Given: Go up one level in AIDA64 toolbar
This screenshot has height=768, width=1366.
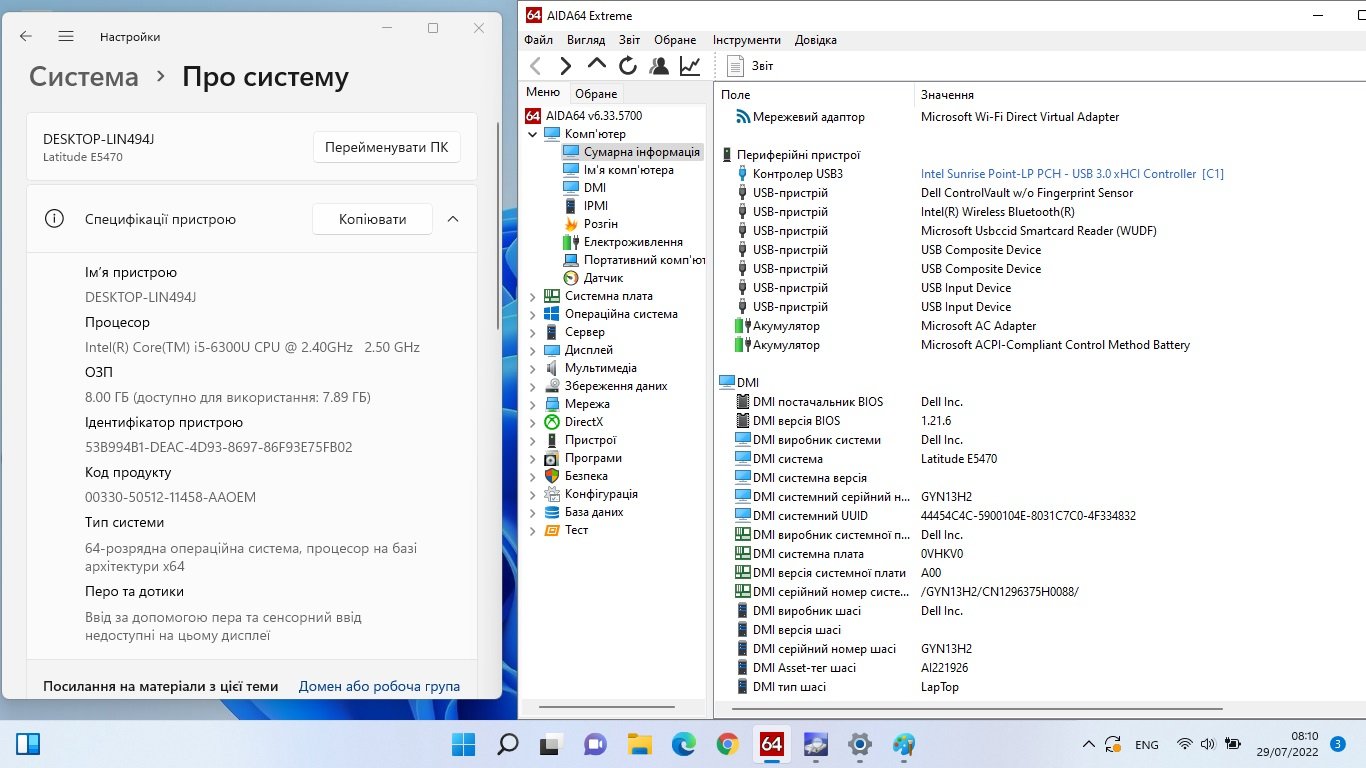Looking at the screenshot, I should (597, 65).
